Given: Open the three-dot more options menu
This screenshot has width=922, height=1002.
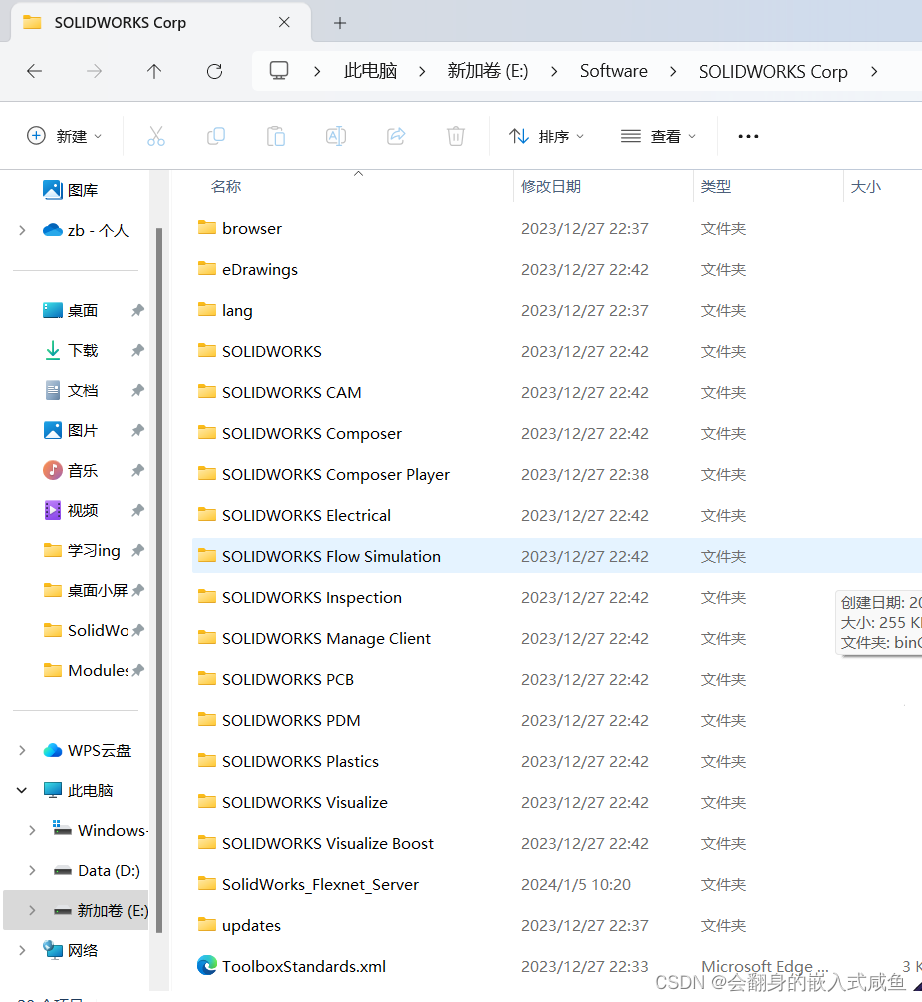Looking at the screenshot, I should pos(748,136).
